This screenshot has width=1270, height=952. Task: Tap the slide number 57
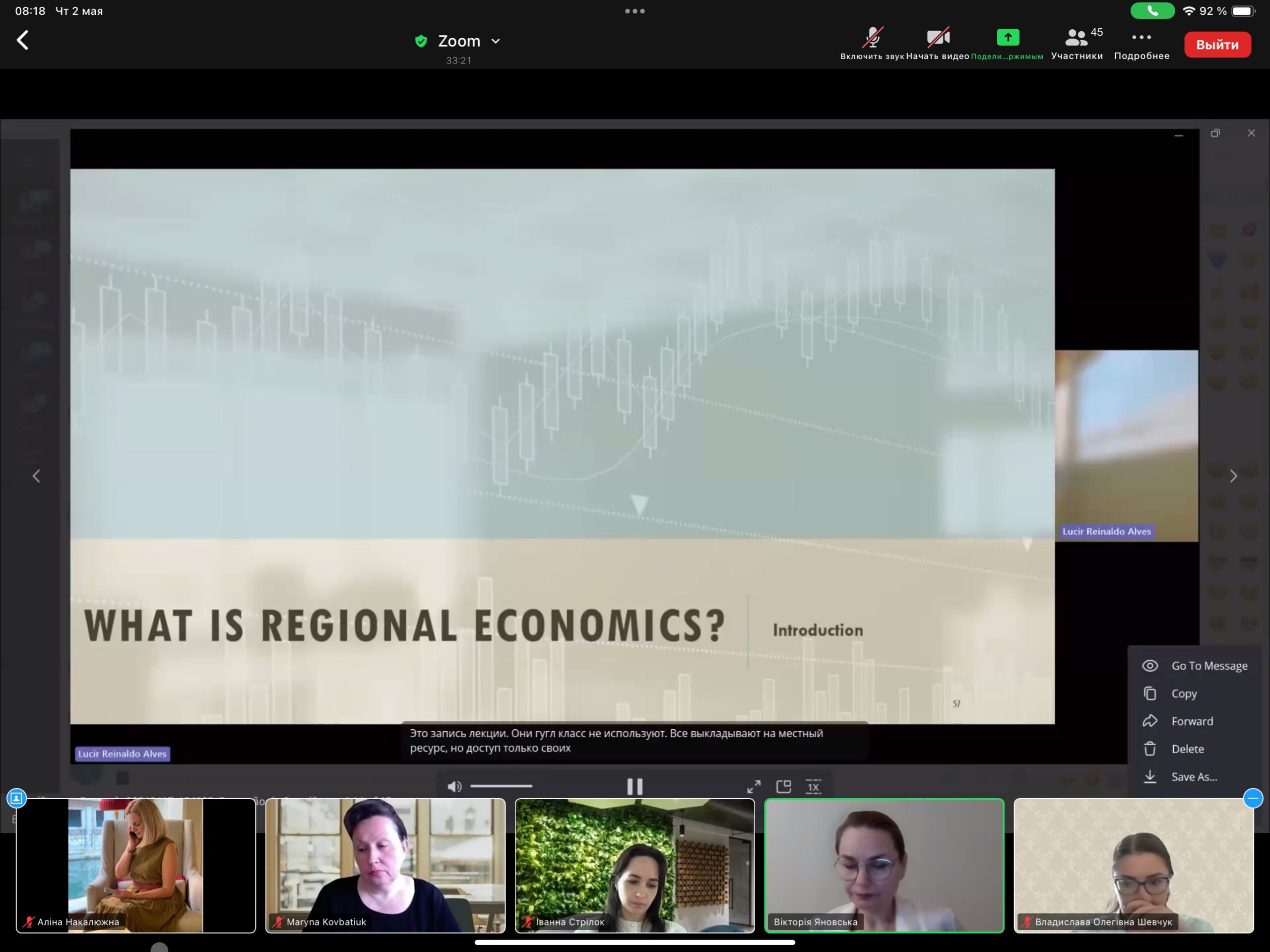click(956, 704)
